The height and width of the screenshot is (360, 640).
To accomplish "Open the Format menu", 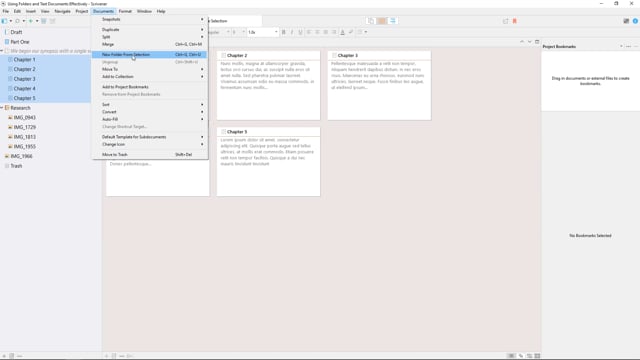I will (x=125, y=11).
